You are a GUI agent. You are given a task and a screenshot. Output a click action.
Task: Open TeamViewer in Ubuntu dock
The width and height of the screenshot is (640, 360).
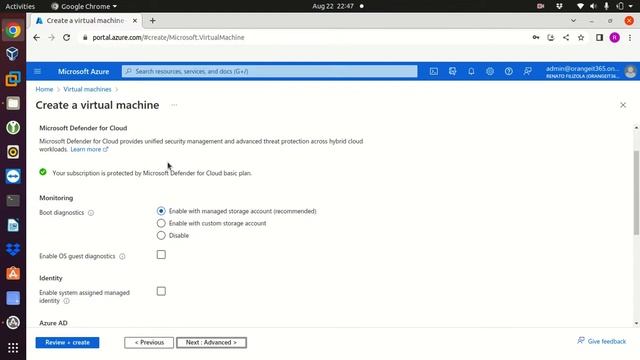coord(13,176)
